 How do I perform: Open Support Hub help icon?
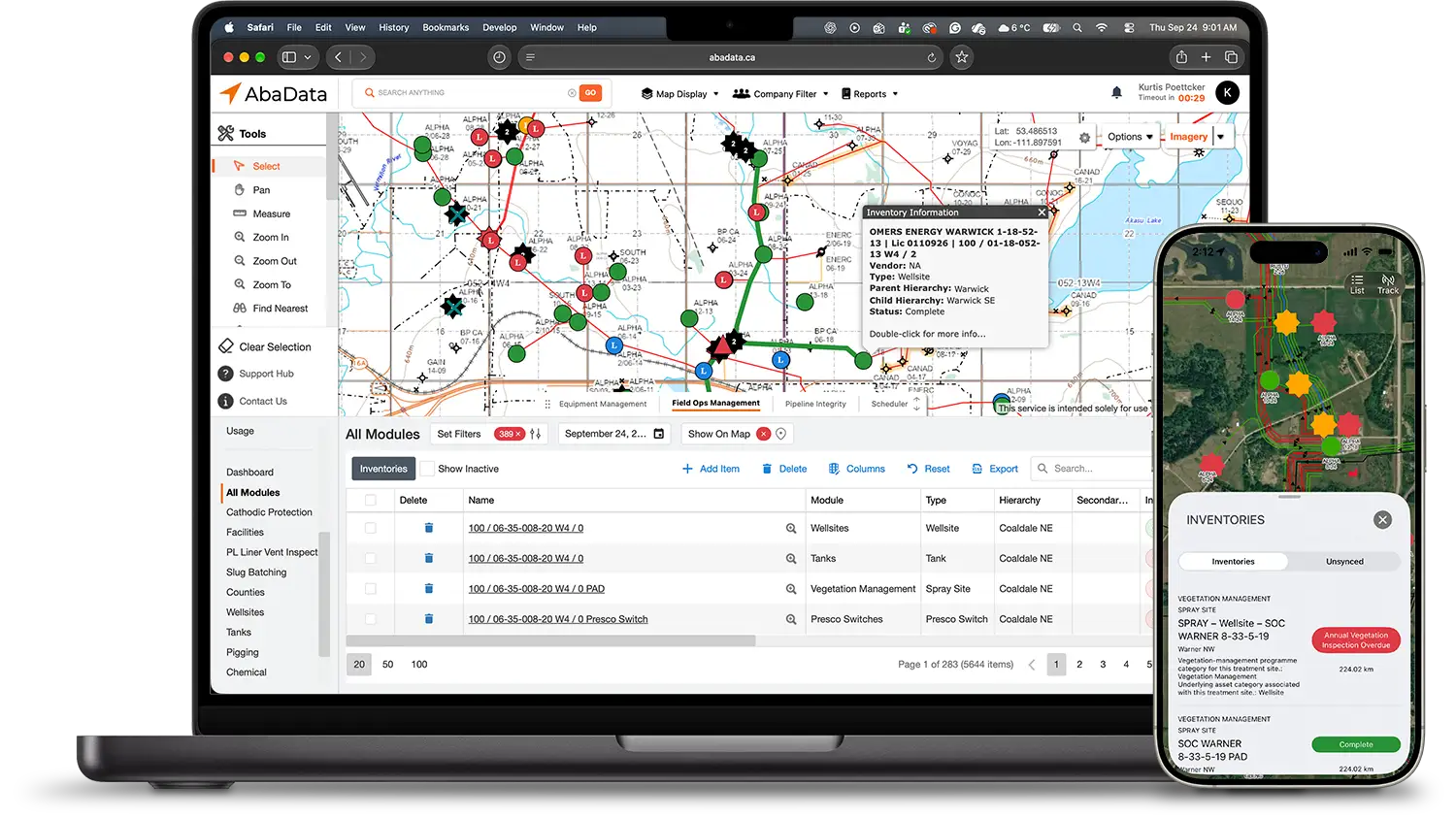tap(225, 374)
